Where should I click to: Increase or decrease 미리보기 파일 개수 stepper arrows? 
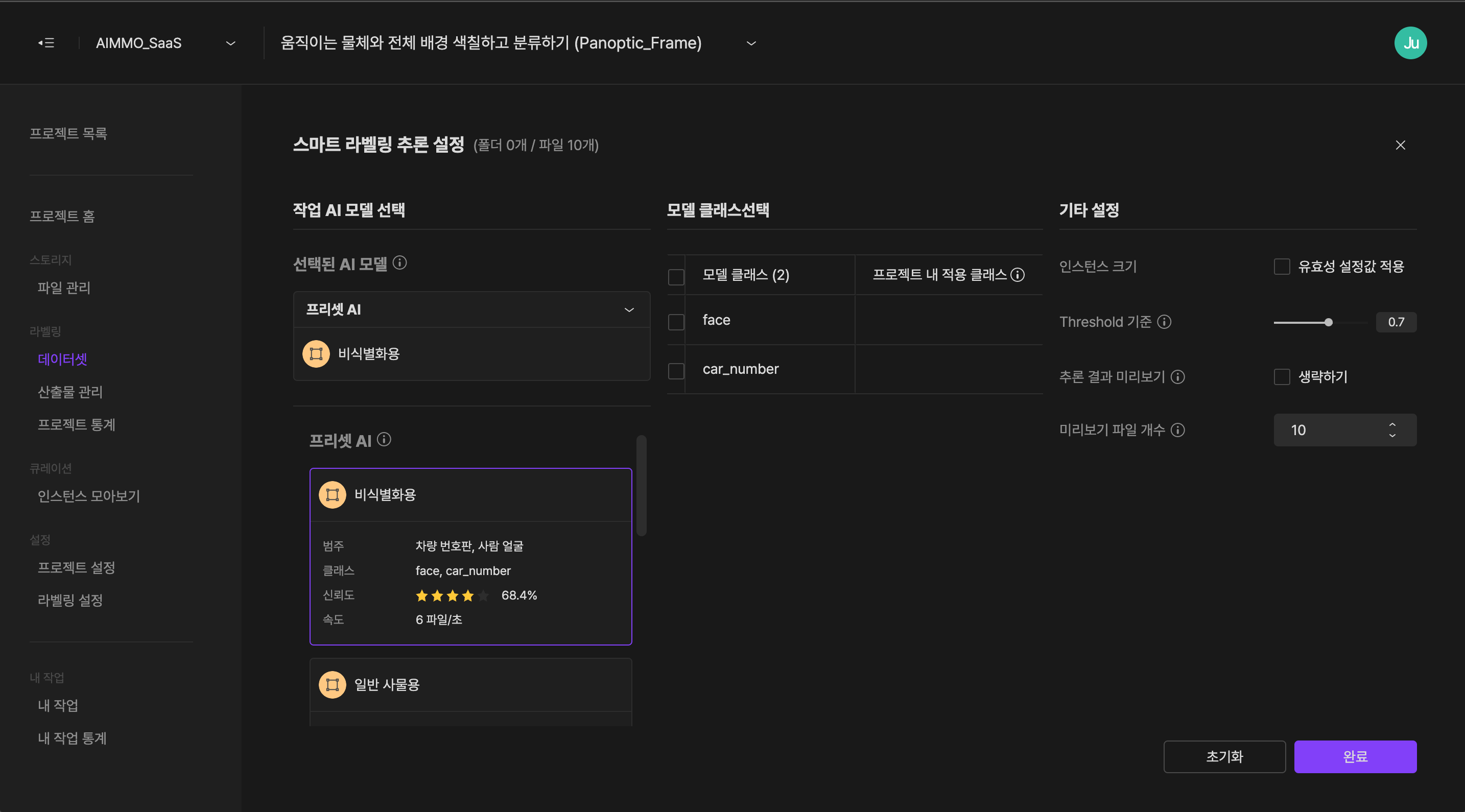[x=1392, y=430]
